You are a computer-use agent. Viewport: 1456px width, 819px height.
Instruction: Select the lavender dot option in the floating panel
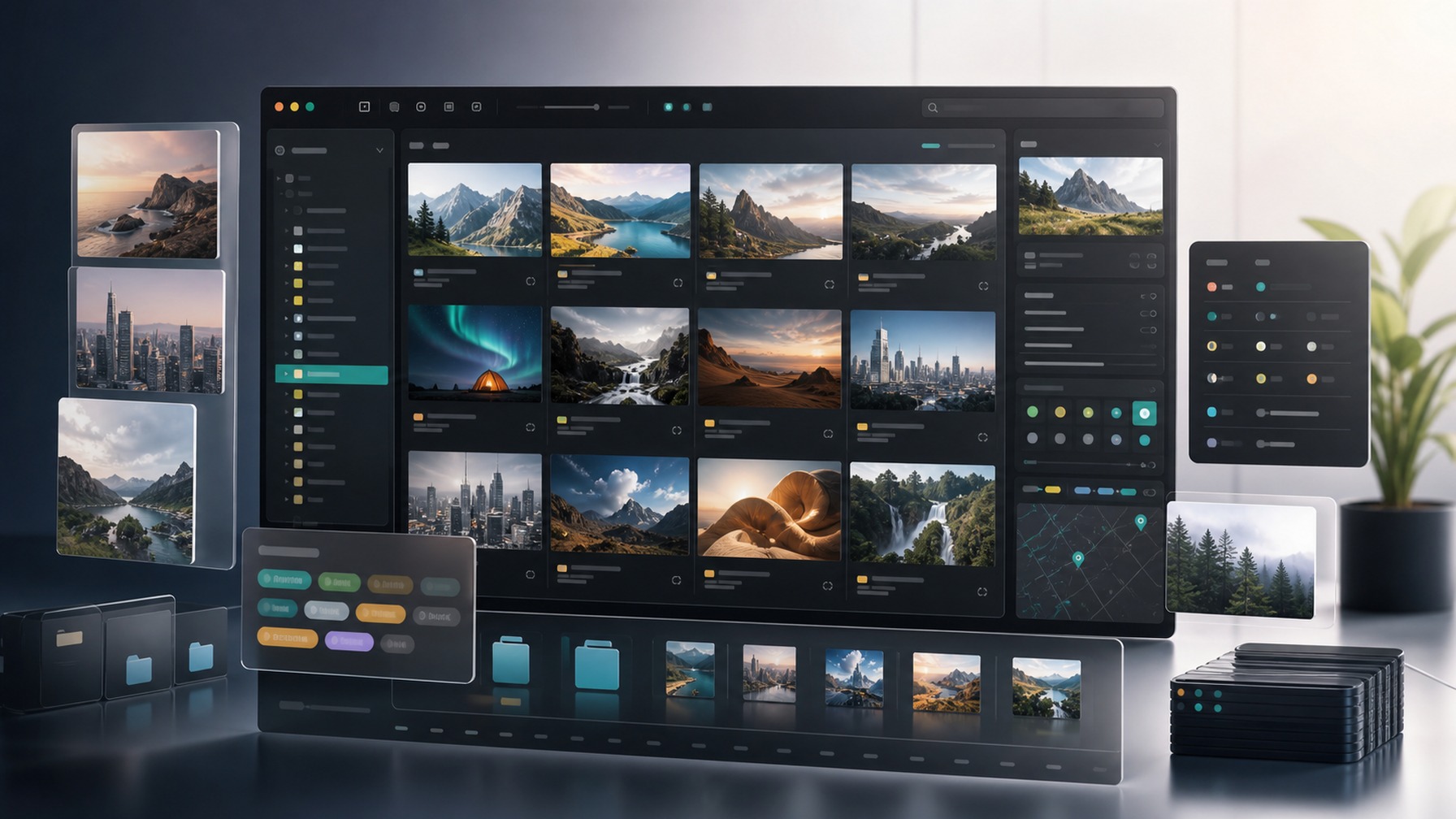point(1211,443)
